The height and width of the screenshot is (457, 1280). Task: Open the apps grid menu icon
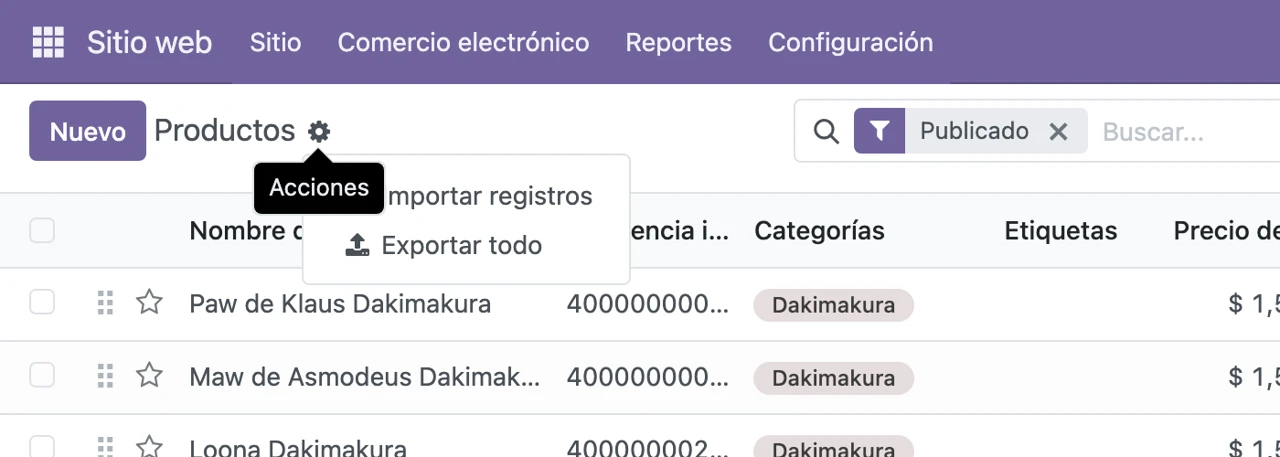(48, 42)
